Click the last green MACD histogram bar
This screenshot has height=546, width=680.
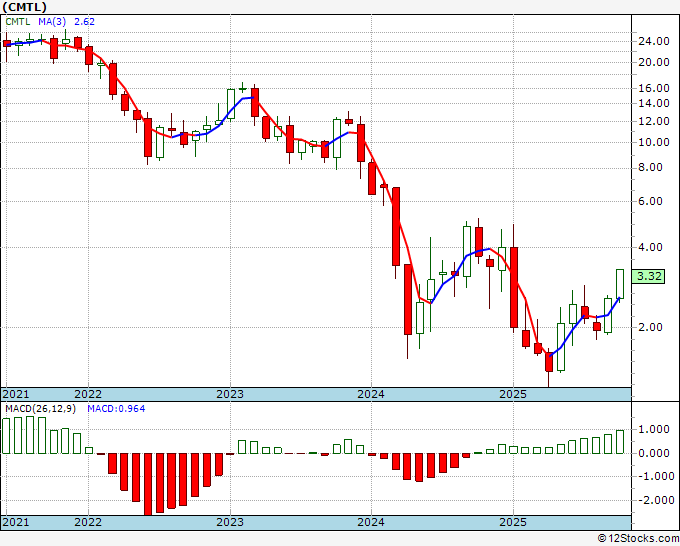click(620, 442)
